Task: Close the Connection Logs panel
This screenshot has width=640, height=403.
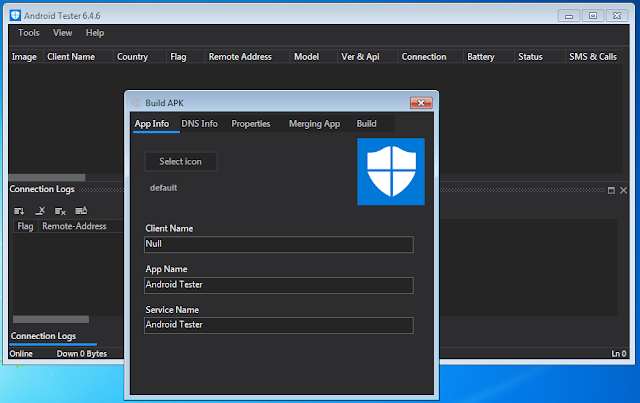Action: [x=623, y=190]
